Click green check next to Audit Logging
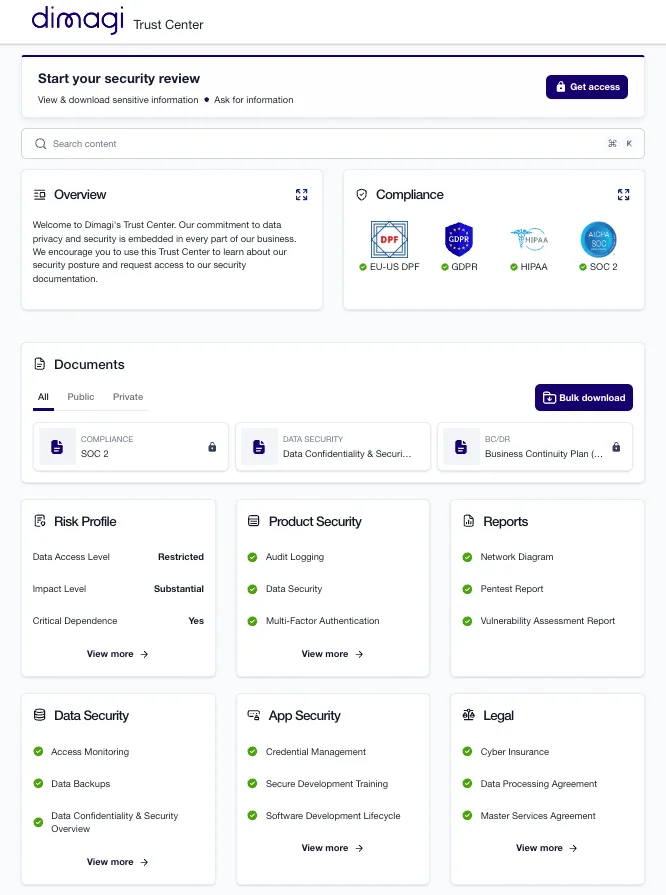Viewport: 666px width, 895px height. click(x=252, y=557)
